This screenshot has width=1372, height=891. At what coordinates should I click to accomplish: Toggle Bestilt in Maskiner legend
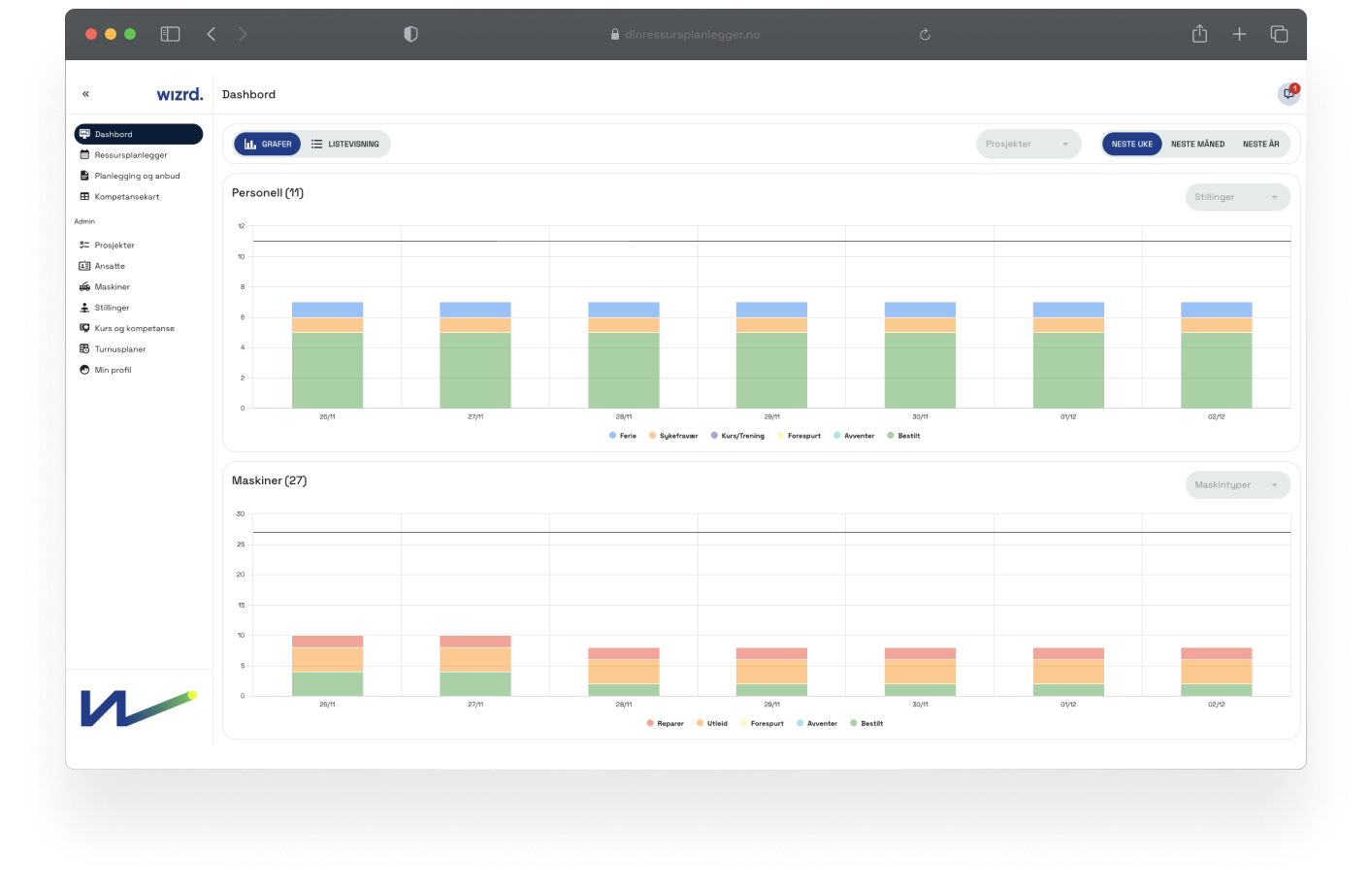866,723
